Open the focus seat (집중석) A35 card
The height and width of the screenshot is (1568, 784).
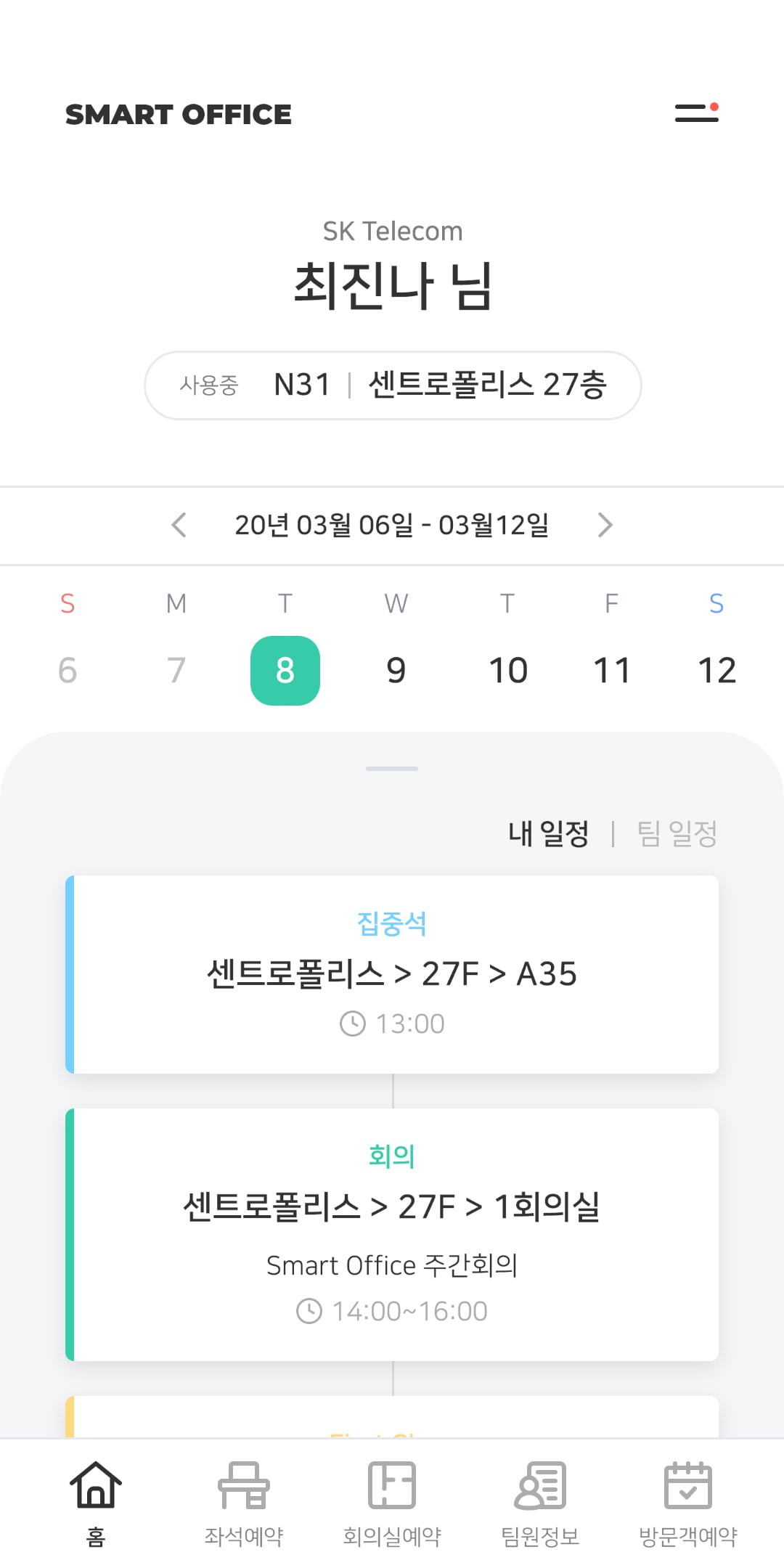[392, 974]
